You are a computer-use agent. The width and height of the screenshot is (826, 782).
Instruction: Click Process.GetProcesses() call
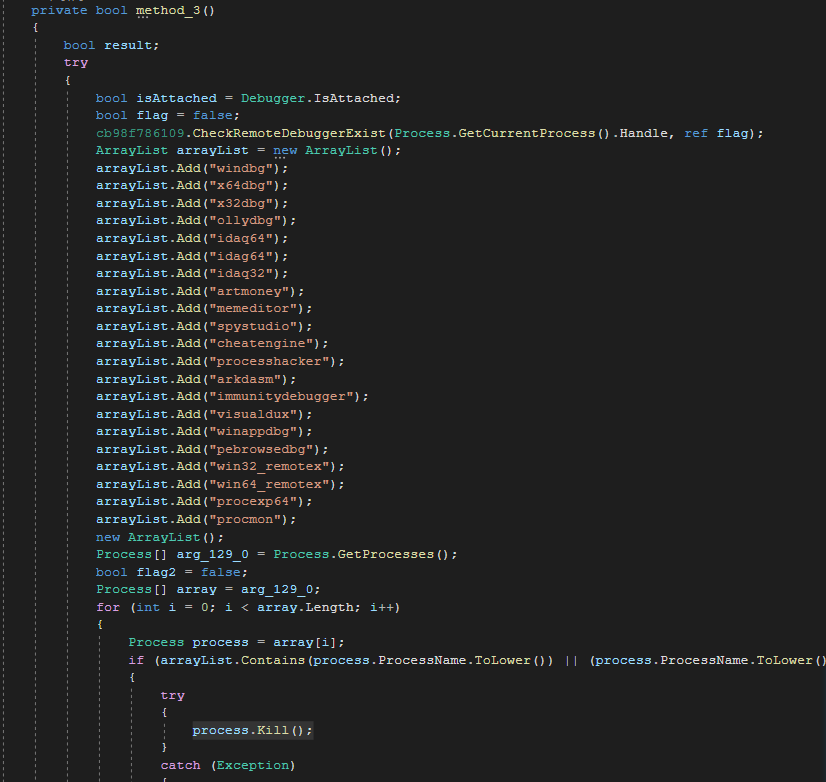[361, 554]
